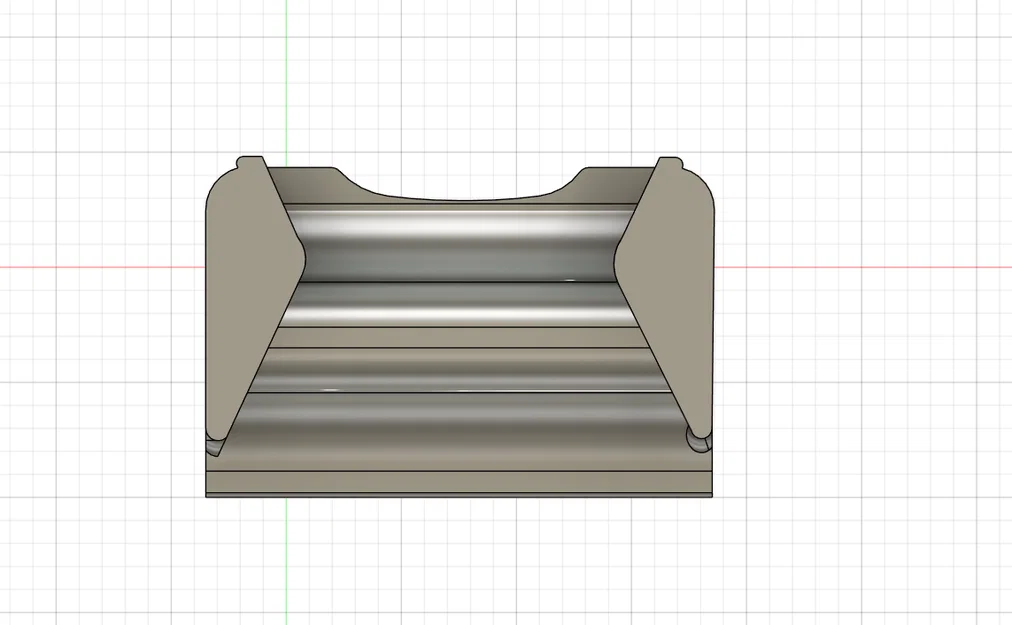This screenshot has height=625, width=1012.
Task: Select the round notch at bottom-right corner
Action: [x=698, y=443]
